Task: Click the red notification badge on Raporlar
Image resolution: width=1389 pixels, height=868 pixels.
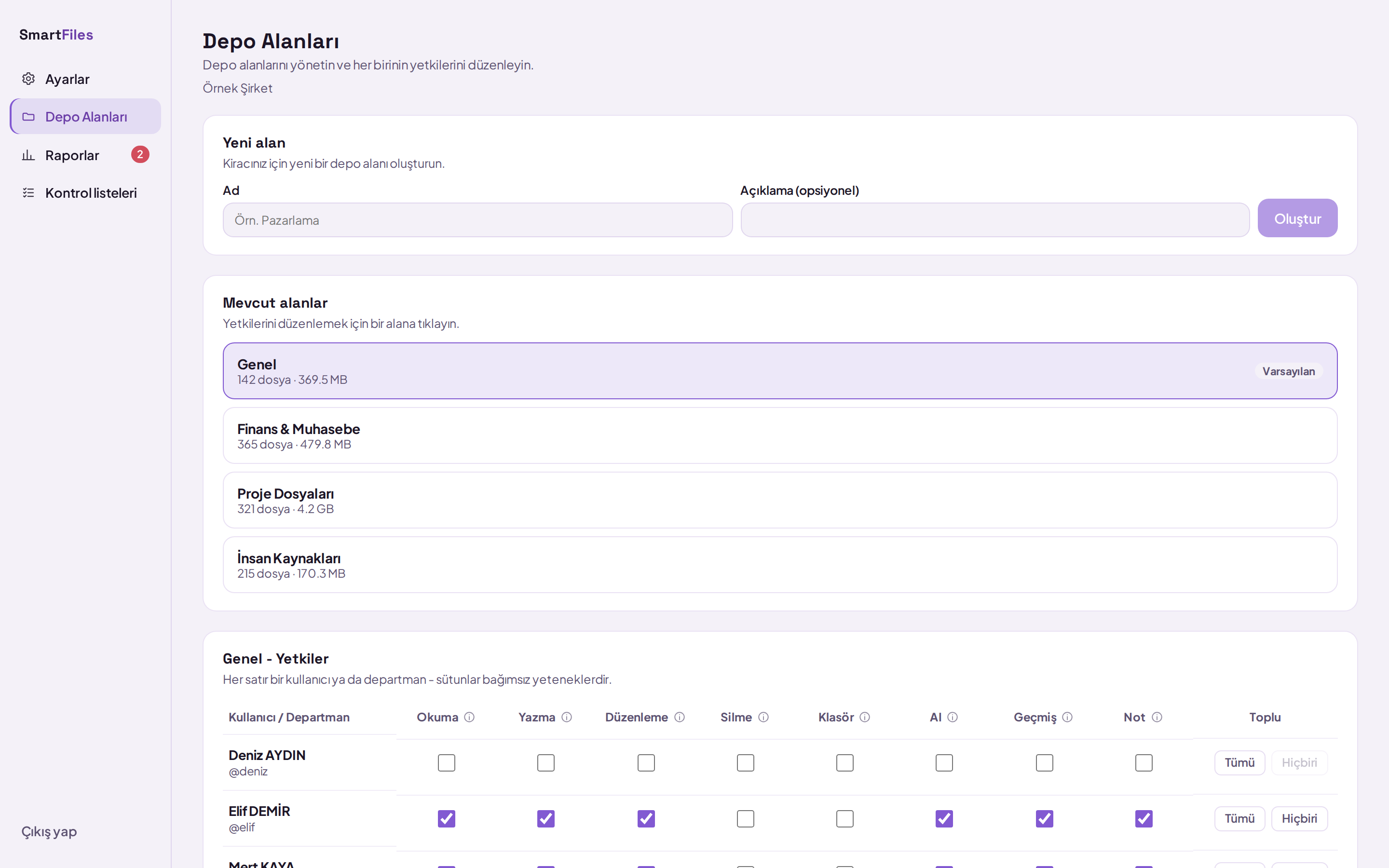Action: click(x=140, y=154)
